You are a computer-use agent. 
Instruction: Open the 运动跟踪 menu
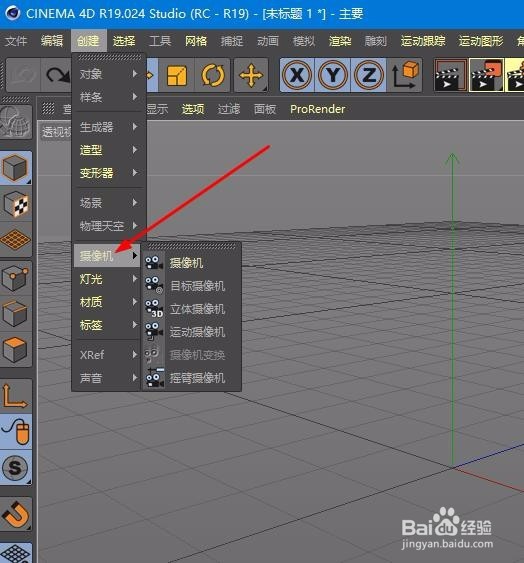click(x=423, y=41)
